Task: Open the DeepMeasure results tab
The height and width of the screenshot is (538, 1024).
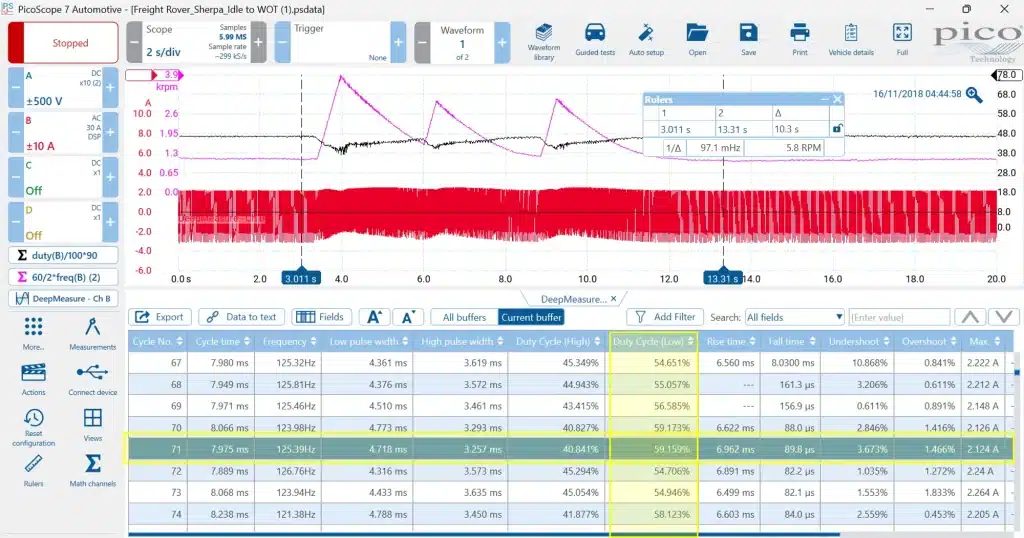Action: point(573,299)
